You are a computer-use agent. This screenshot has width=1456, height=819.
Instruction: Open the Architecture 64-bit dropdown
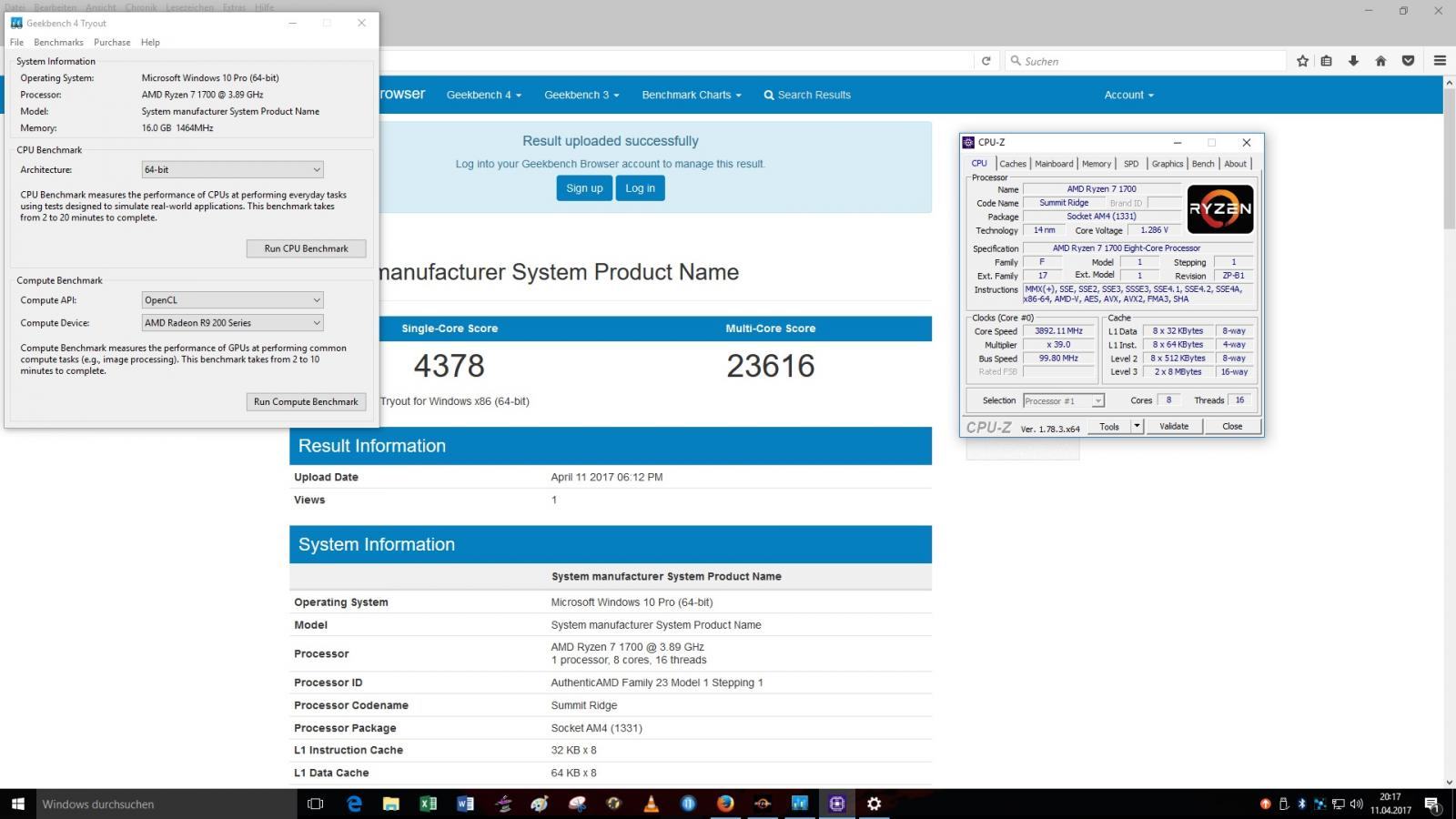[x=232, y=169]
